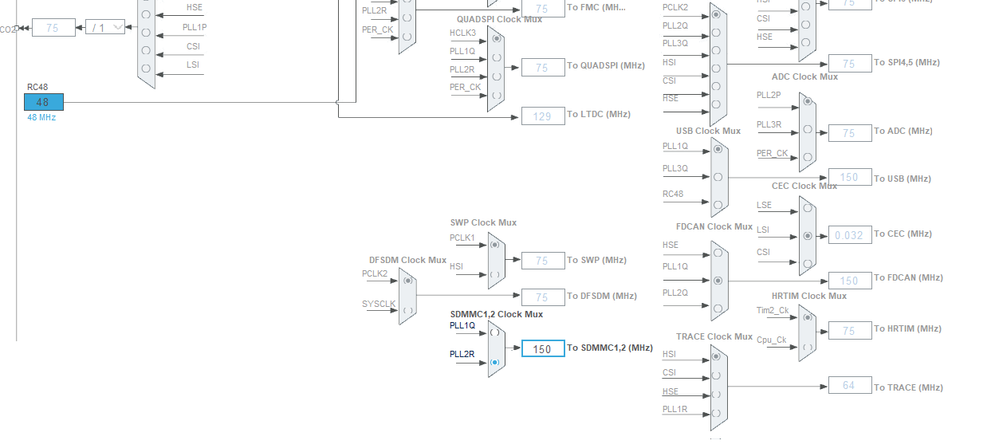Screen dimensions: 999x444
Task: Click the To SWP frequency field
Action: click(x=543, y=261)
